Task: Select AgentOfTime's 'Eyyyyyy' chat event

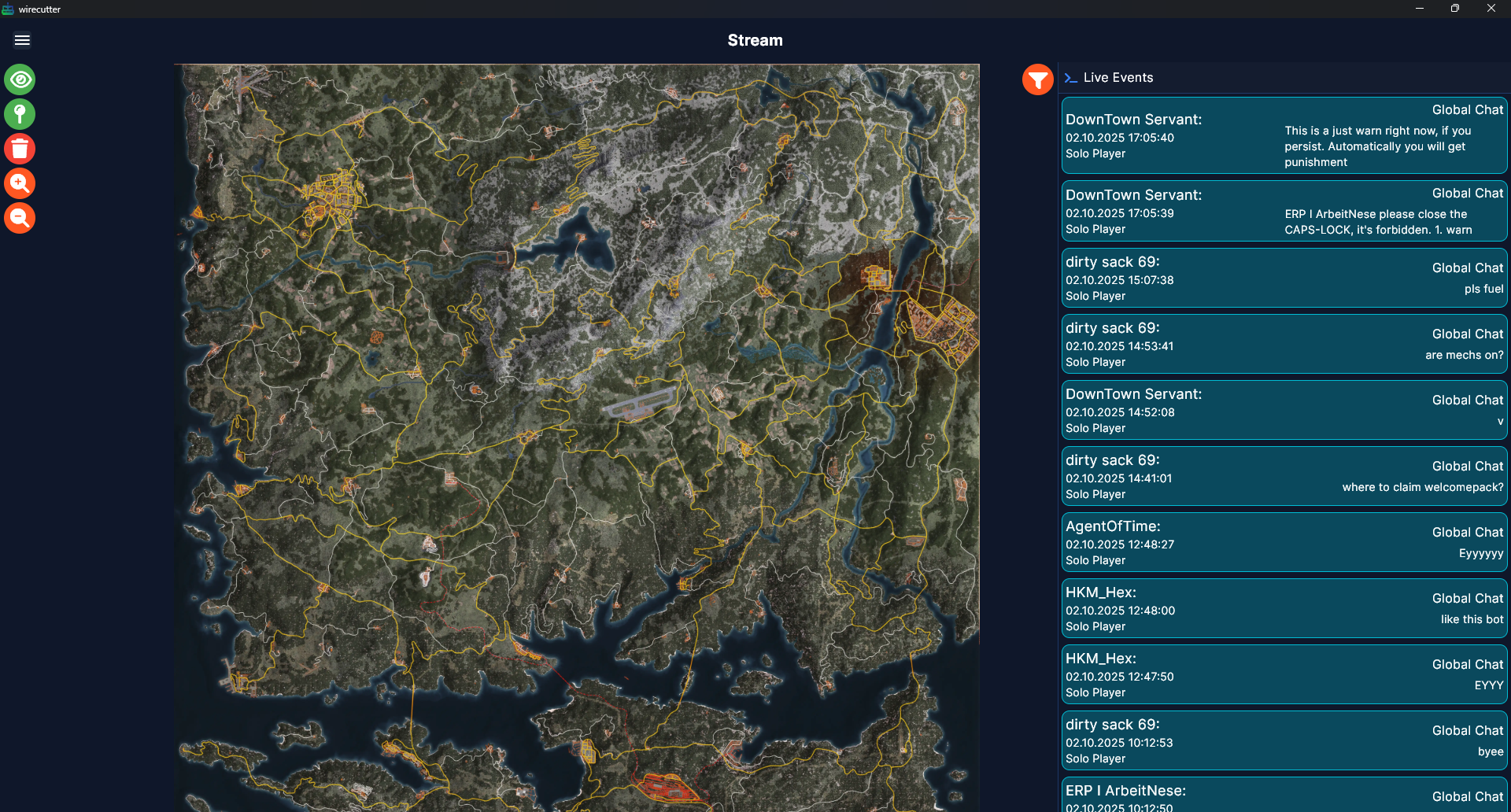Action: 1284,543
